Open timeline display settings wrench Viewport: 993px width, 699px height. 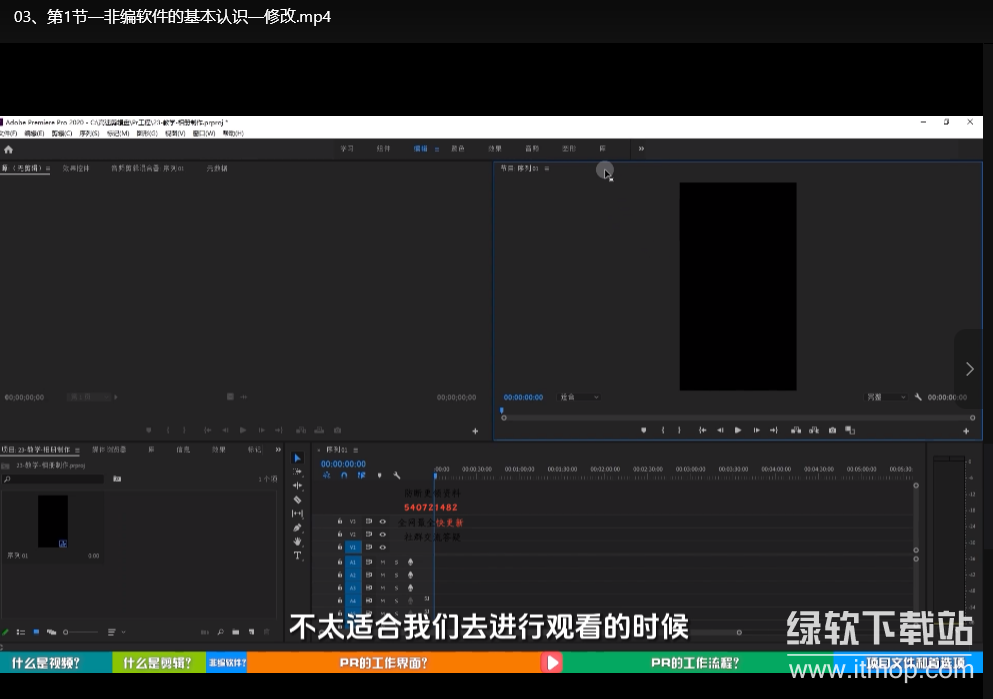pos(396,475)
